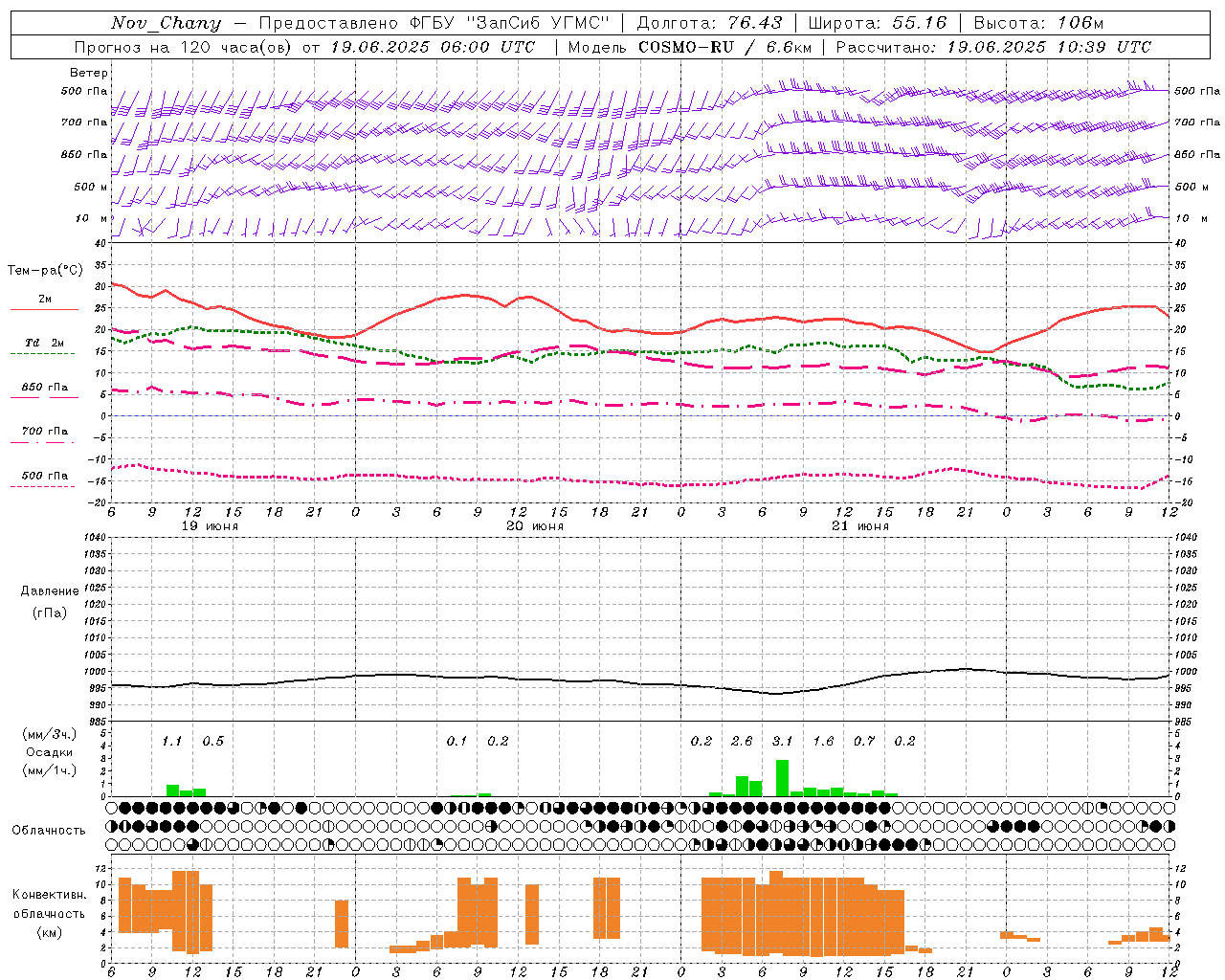Screen dimensions: 1225x980
Task: Click the 'Конвективн.' convective cloud label
Action: click(x=50, y=895)
